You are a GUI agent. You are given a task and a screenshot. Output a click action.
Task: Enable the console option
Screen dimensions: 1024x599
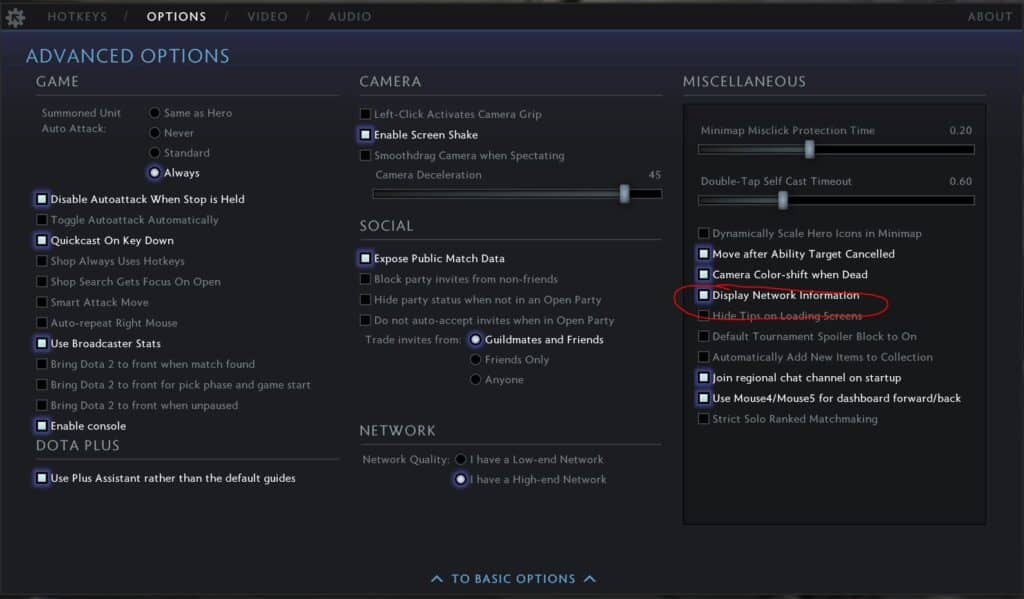pyautogui.click(x=40, y=425)
